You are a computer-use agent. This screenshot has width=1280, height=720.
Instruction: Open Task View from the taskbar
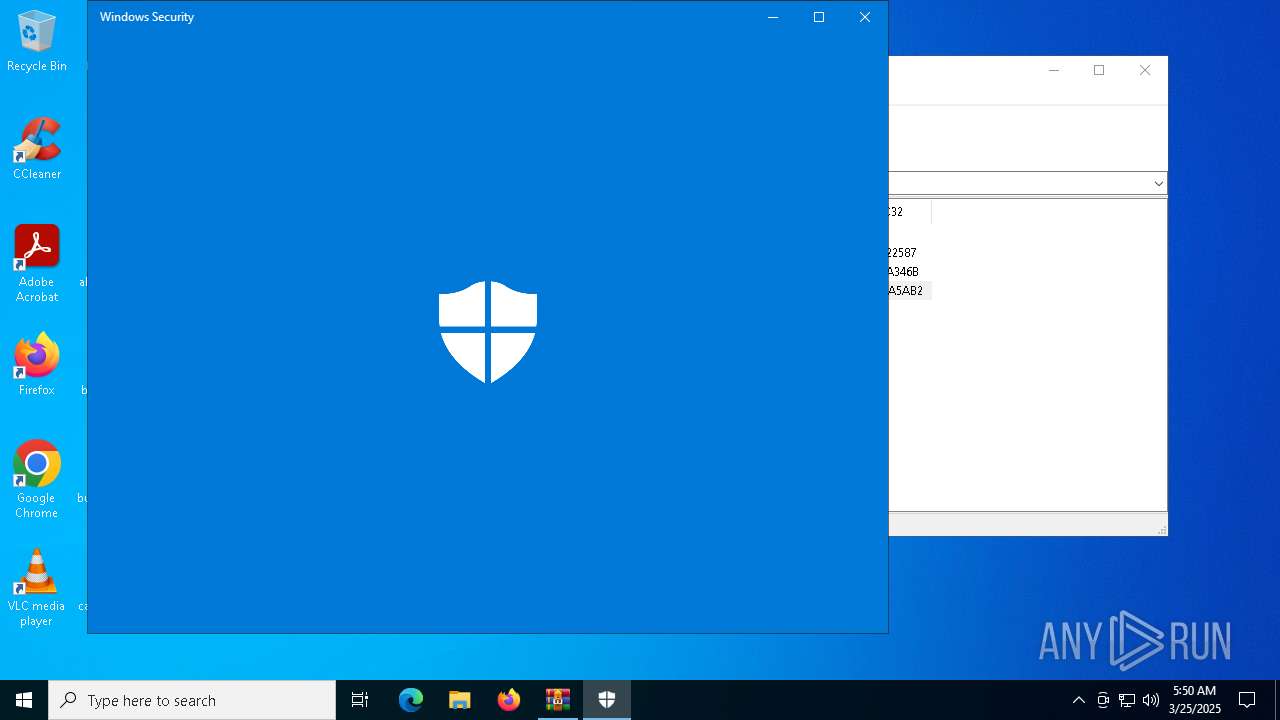(360, 700)
